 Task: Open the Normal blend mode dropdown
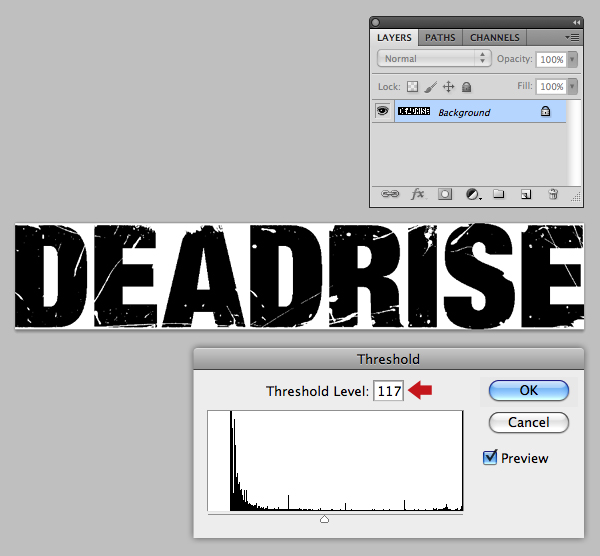click(x=434, y=59)
